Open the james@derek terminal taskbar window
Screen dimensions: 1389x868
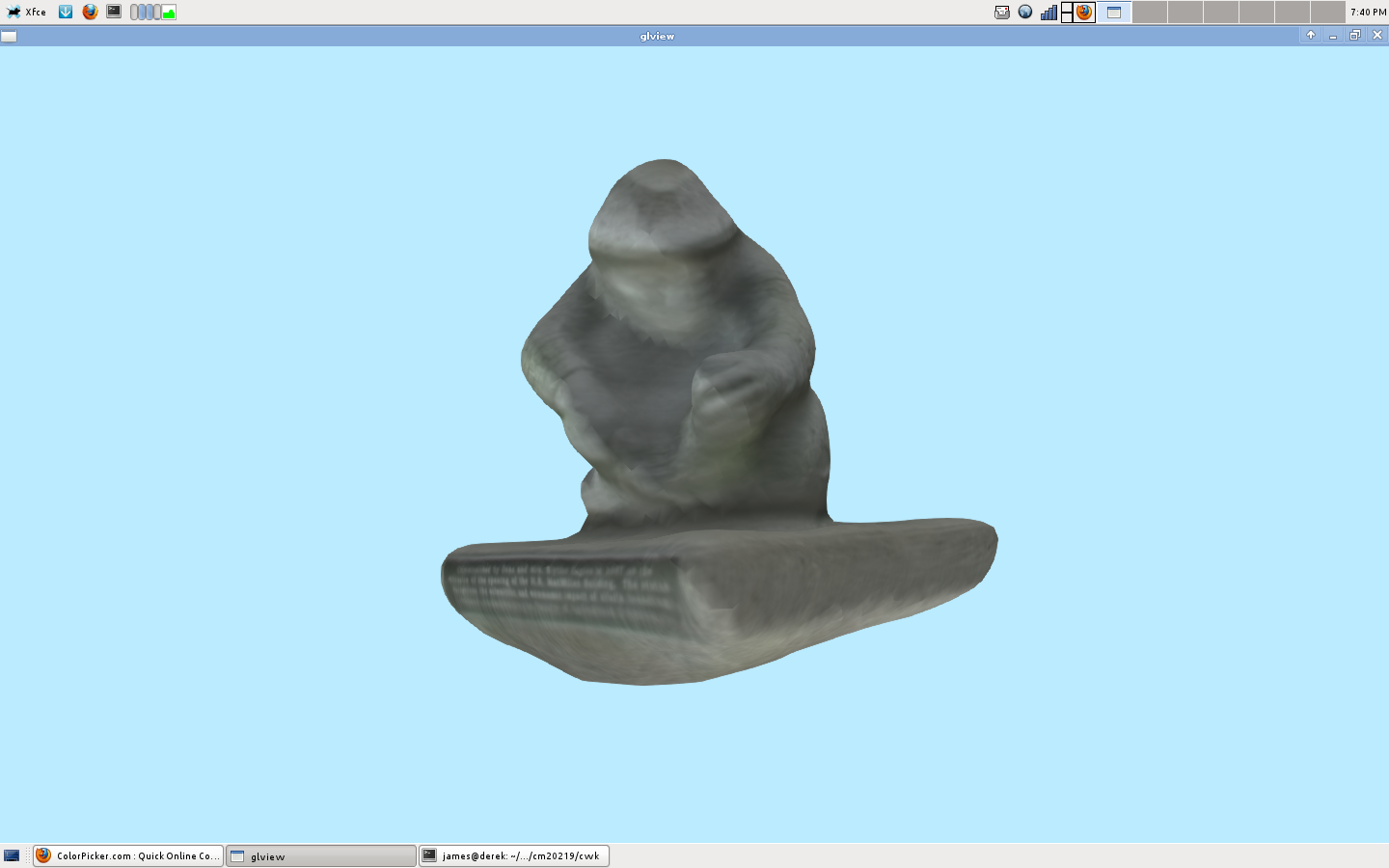pos(514,855)
